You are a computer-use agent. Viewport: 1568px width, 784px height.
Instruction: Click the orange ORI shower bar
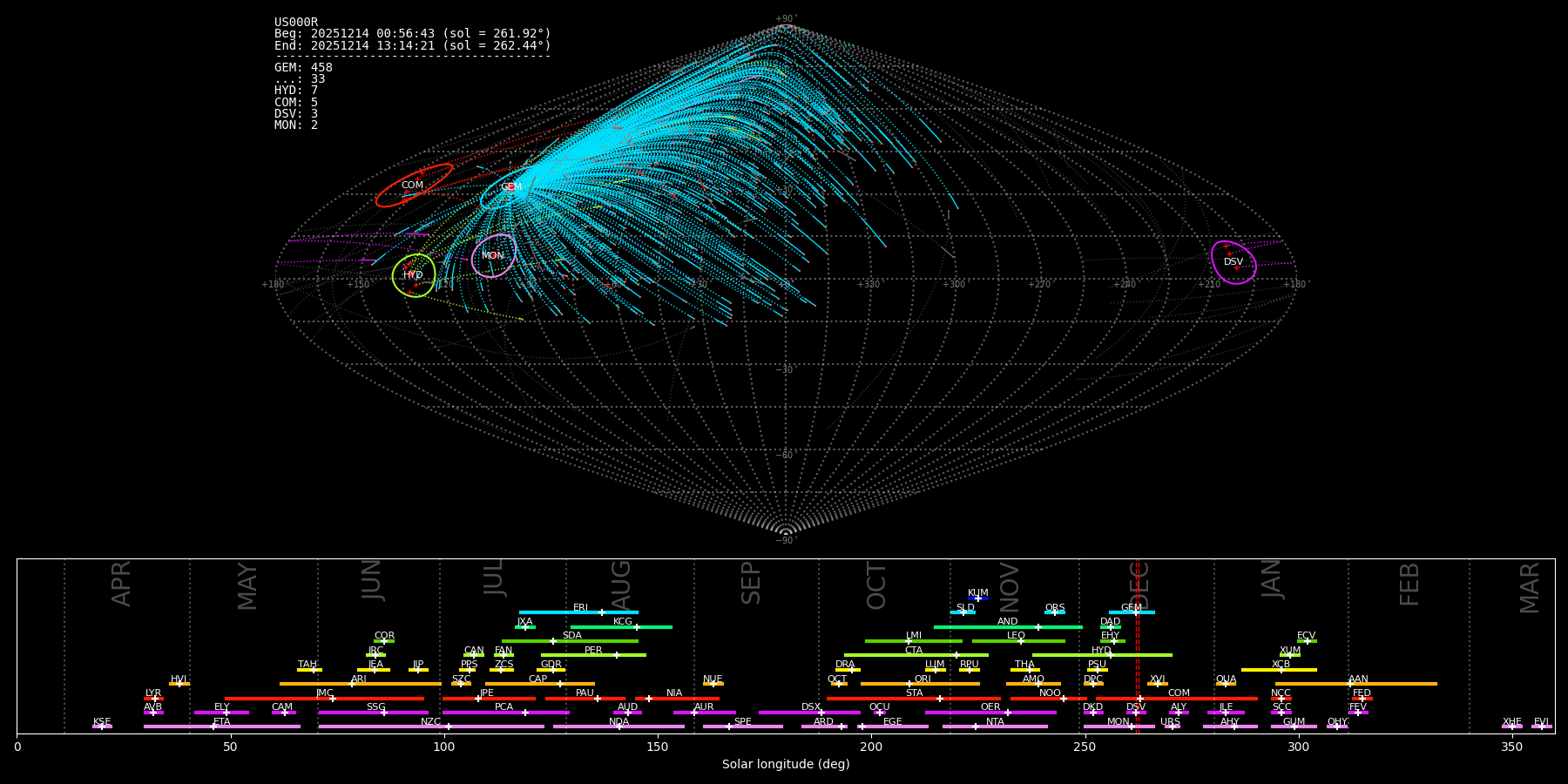(x=920, y=684)
